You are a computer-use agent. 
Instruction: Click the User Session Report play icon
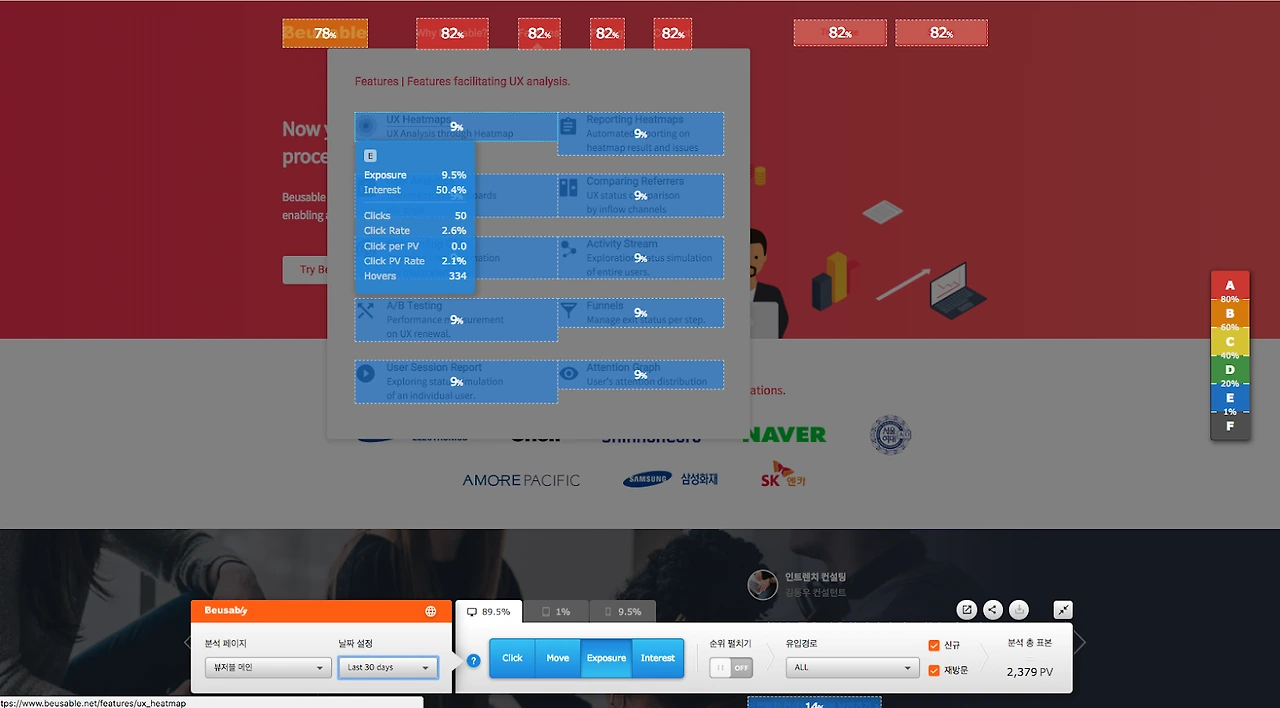coord(366,373)
